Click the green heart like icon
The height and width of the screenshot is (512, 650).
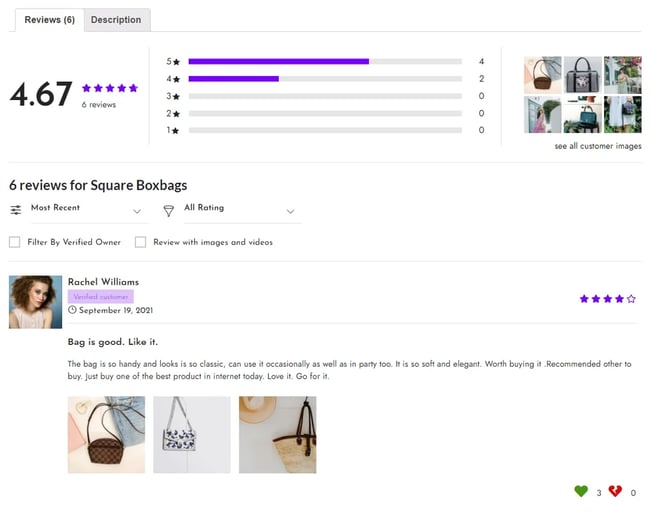[x=581, y=491]
